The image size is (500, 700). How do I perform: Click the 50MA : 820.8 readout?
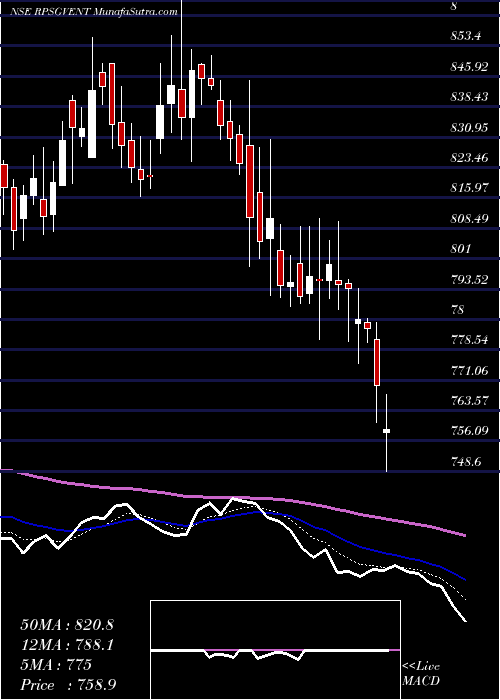(67, 625)
